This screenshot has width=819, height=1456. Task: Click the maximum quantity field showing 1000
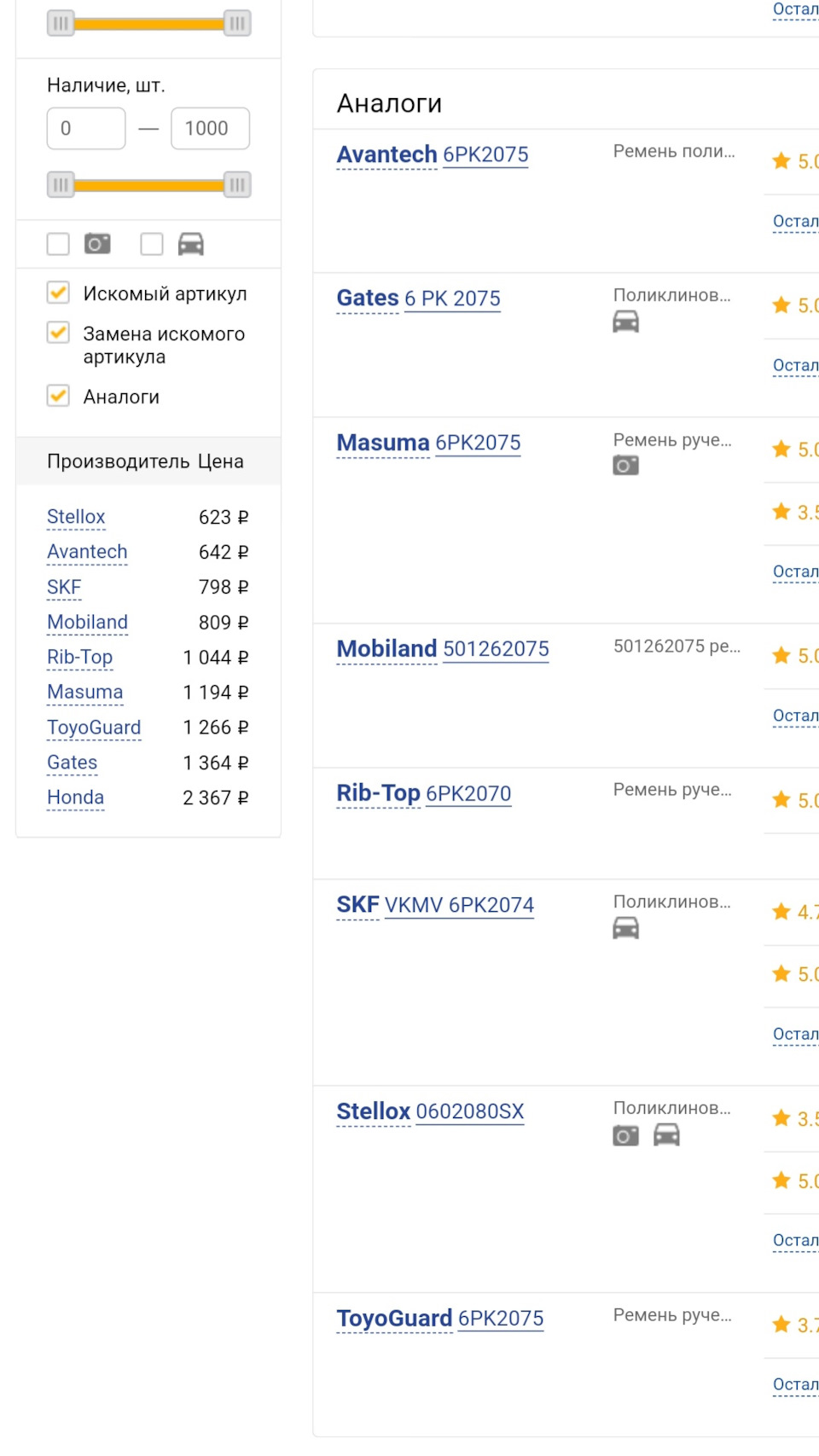tap(210, 129)
